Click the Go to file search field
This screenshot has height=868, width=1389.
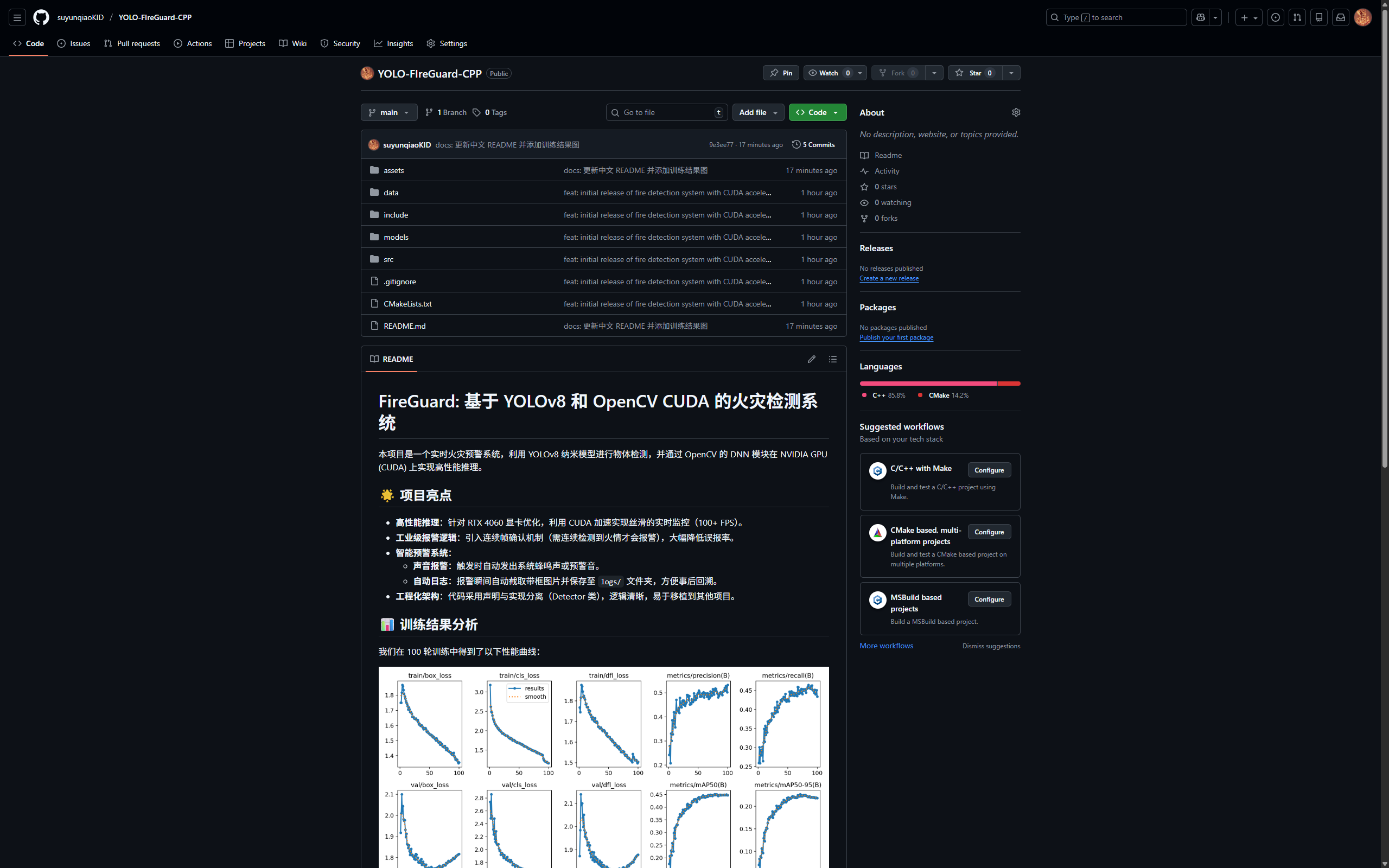(666, 112)
